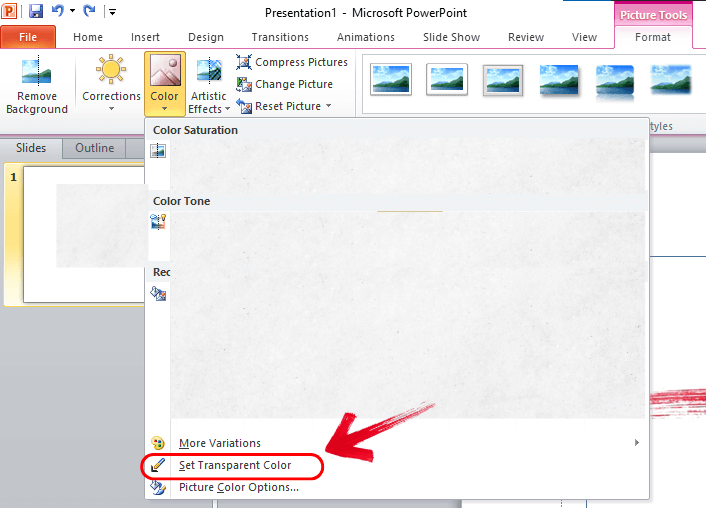Redo the last action
The height and width of the screenshot is (508, 706).
[x=90, y=10]
